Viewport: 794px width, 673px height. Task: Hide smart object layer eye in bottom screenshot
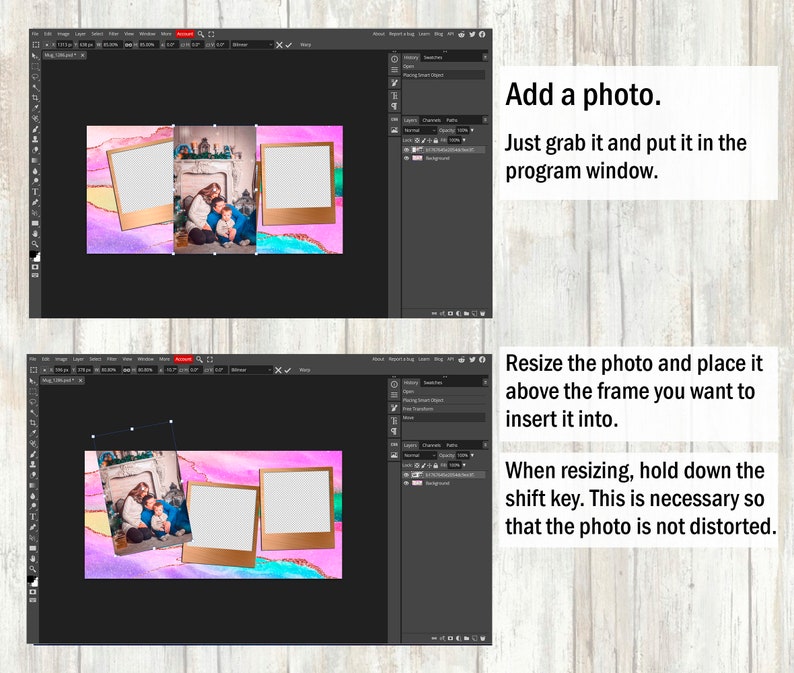[x=406, y=475]
